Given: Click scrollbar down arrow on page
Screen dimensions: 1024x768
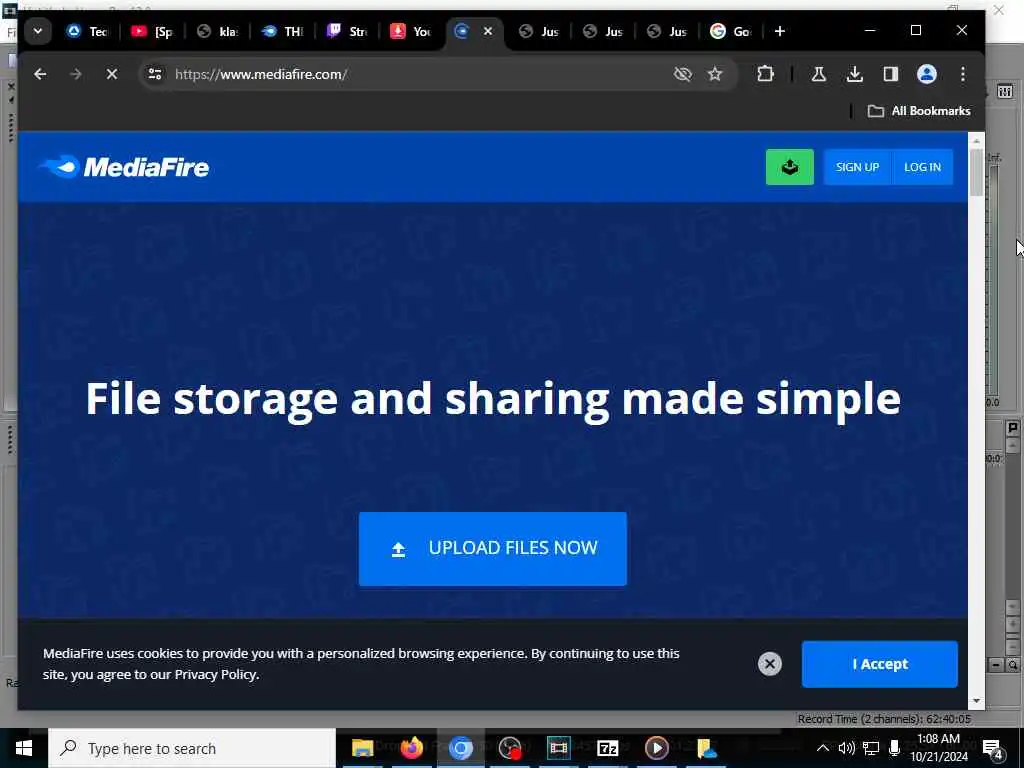Looking at the screenshot, I should (x=976, y=701).
